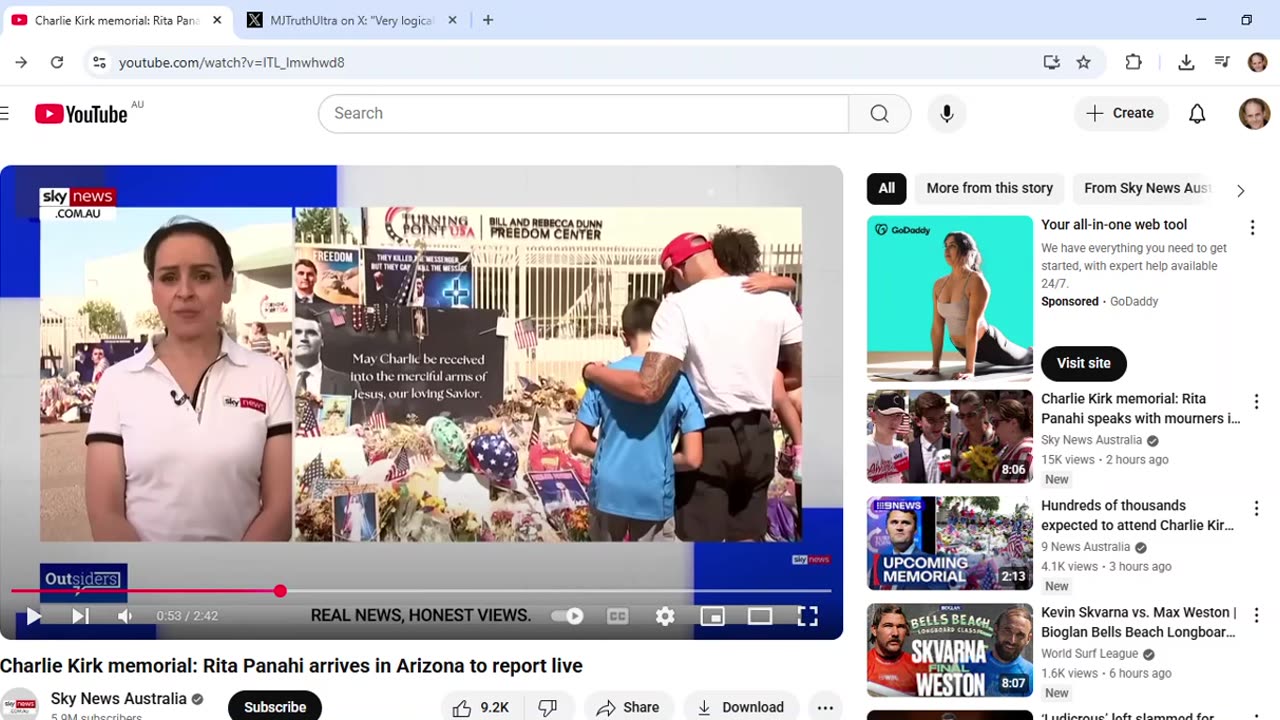Image resolution: width=1280 pixels, height=720 pixels.
Task: Click the magnifier search button
Action: [879, 113]
